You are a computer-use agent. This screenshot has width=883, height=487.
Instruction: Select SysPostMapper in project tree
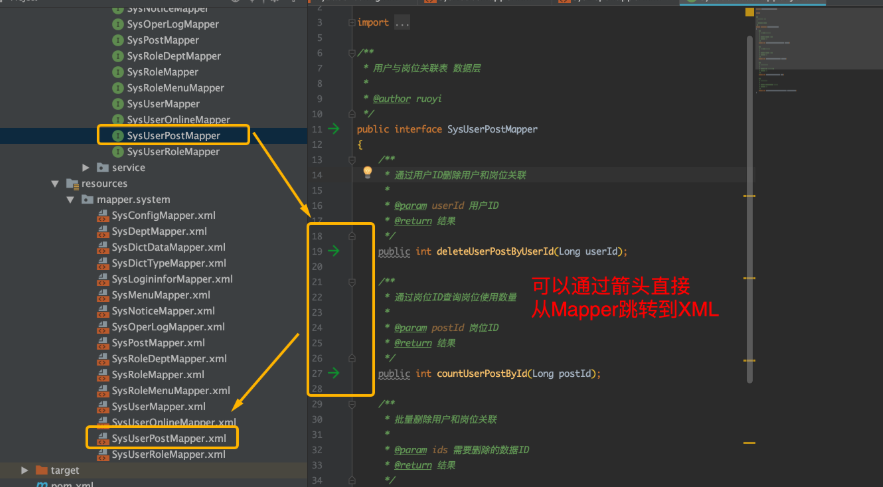pyautogui.click(x=163, y=40)
